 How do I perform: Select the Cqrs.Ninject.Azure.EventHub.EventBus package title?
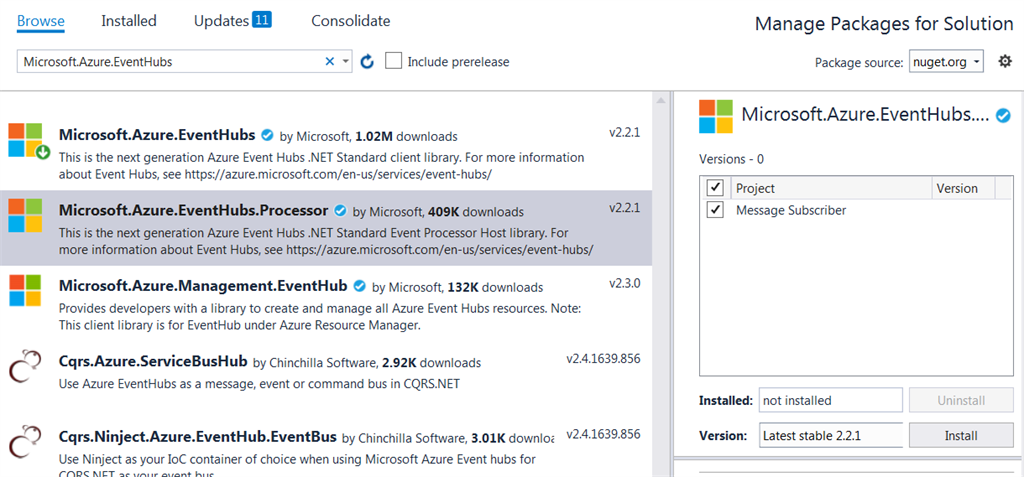[x=198, y=436]
